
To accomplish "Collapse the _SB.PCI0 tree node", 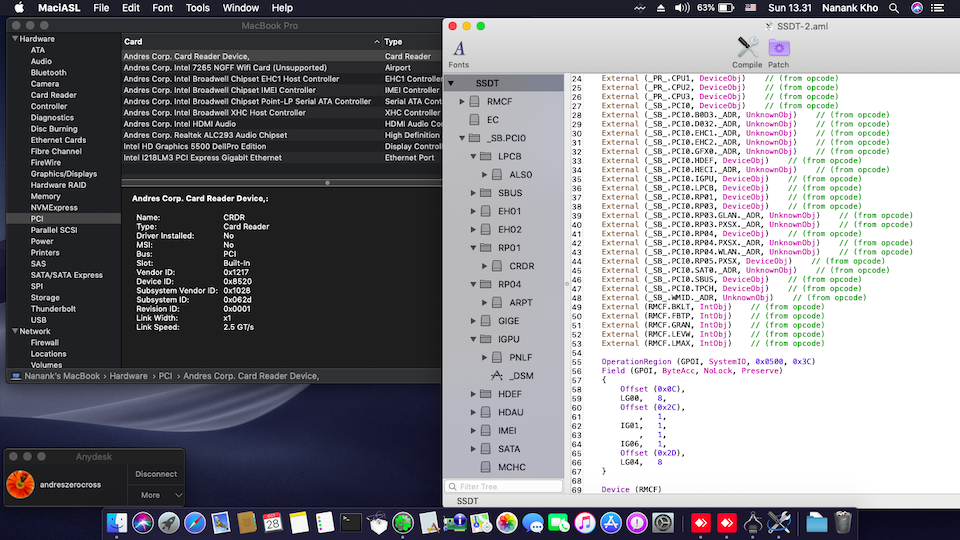I will coord(461,138).
